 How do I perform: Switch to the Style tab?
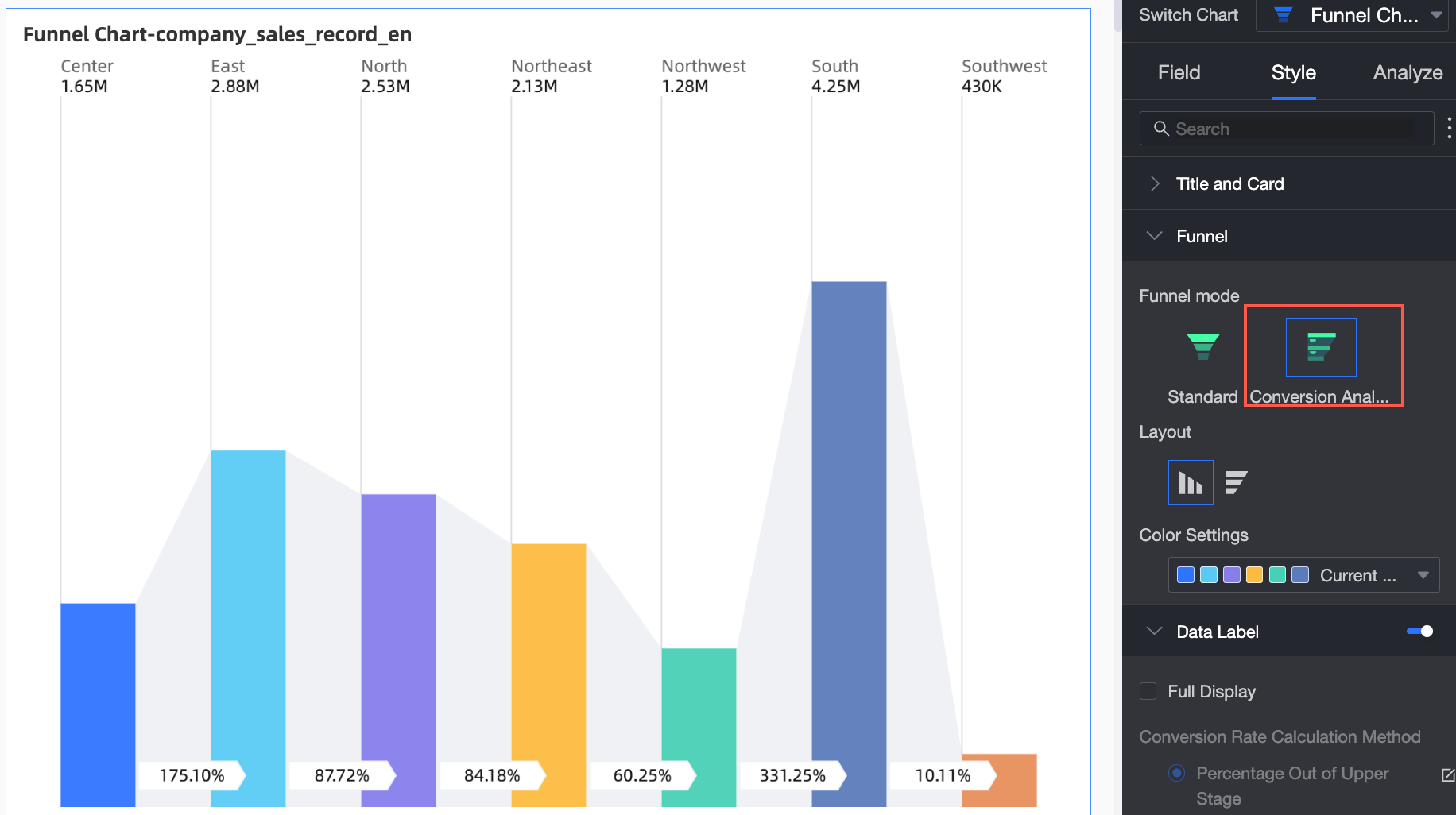click(1293, 73)
